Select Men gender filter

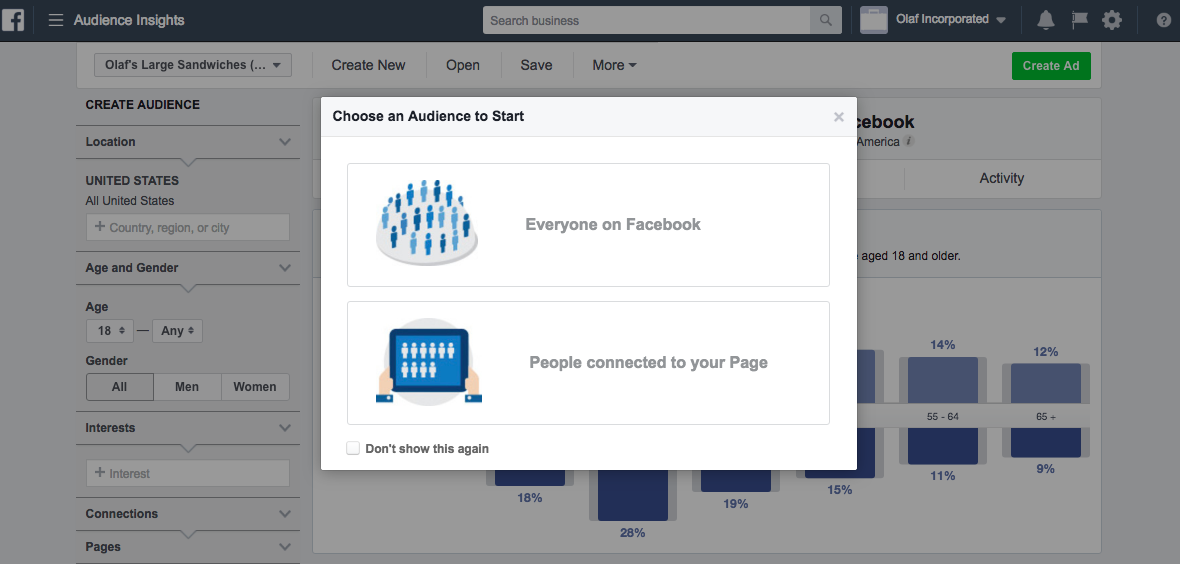point(187,387)
